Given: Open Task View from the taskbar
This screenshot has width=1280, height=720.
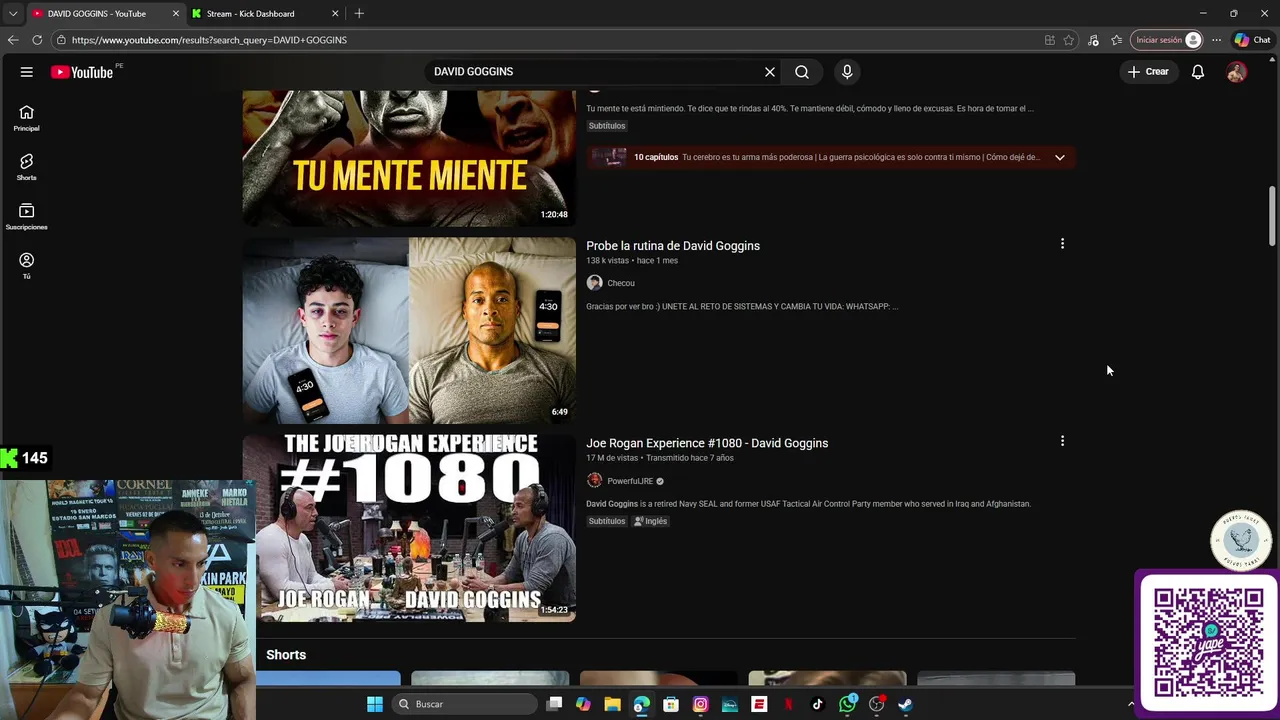Looking at the screenshot, I should pyautogui.click(x=555, y=704).
